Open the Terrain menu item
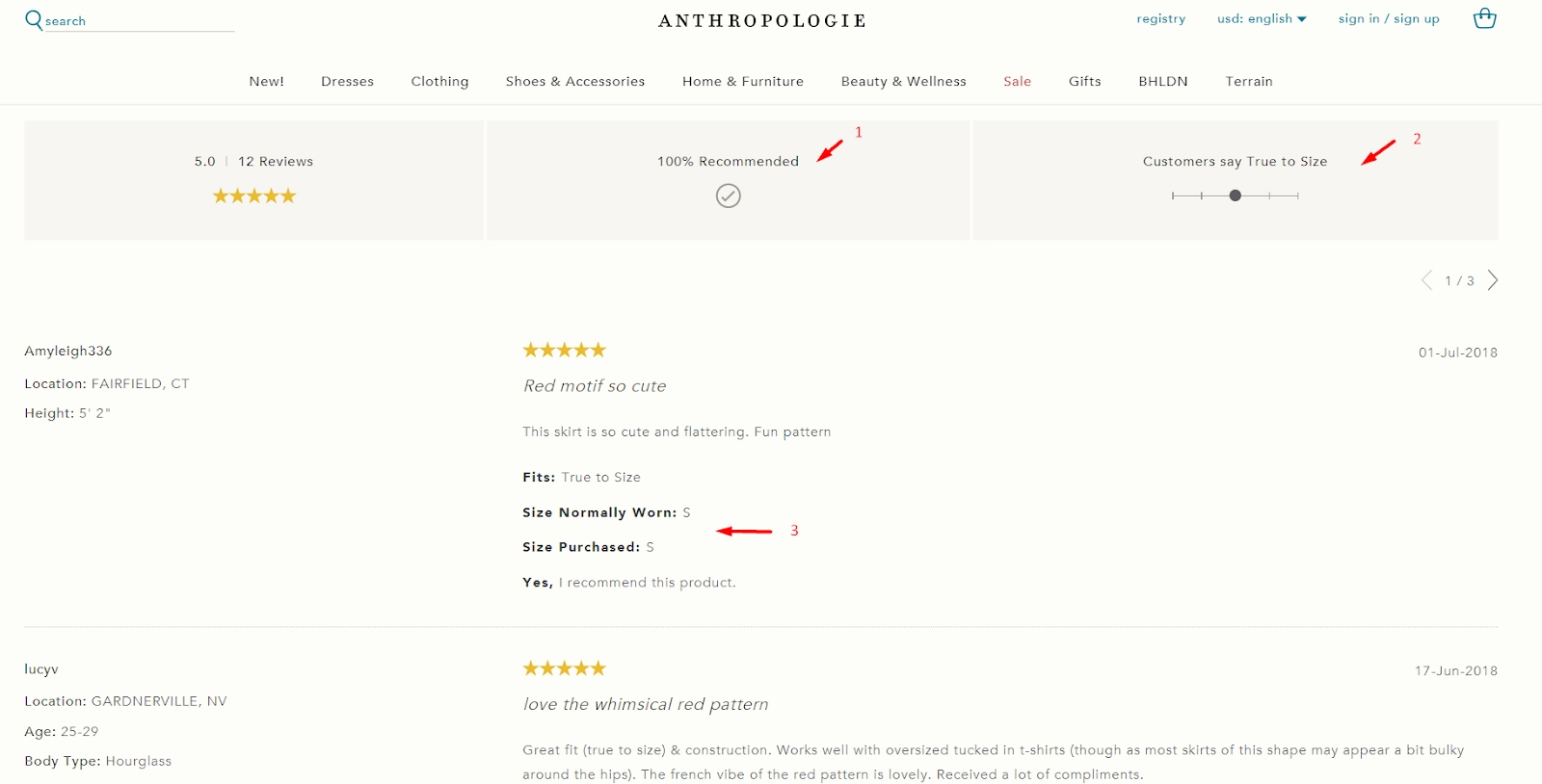1542x784 pixels. point(1249,82)
